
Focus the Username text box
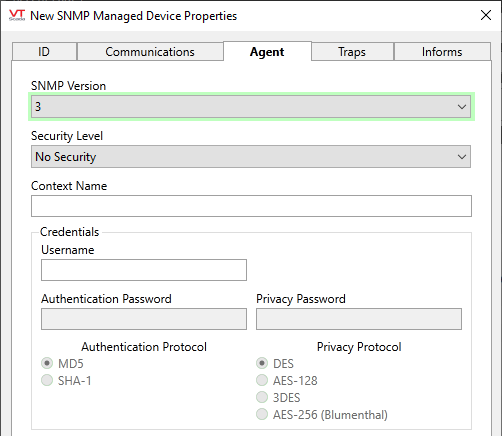point(144,270)
